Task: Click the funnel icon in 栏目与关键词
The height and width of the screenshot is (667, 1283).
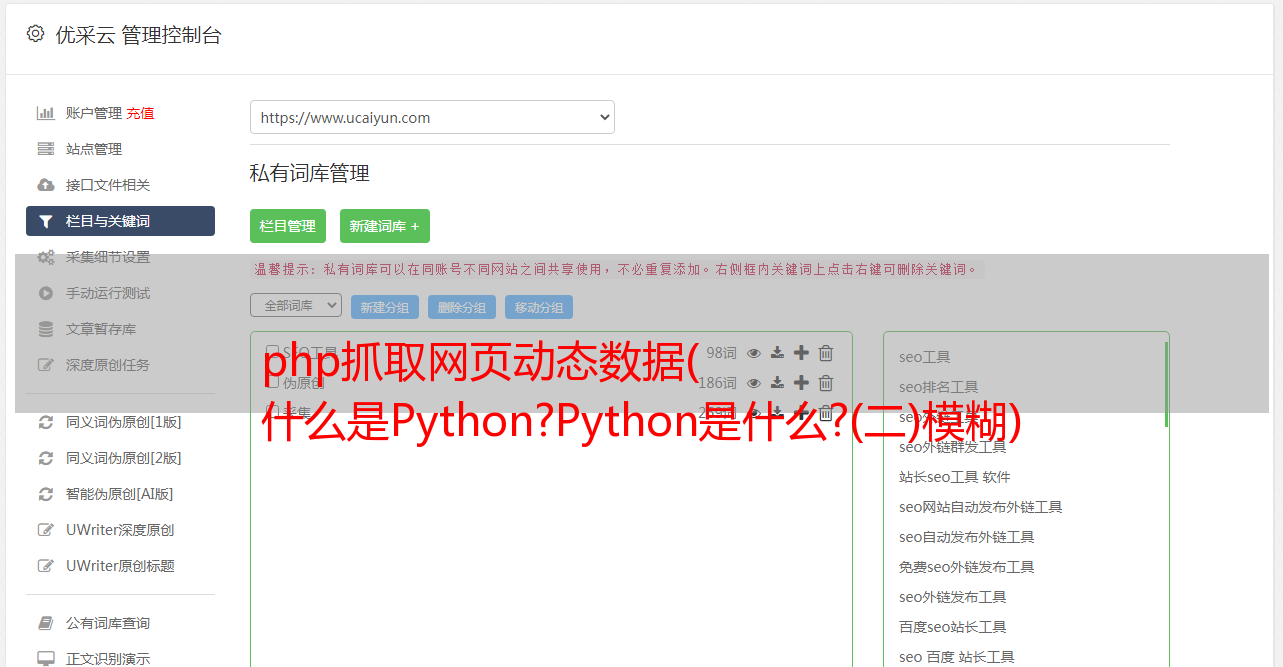Action: pyautogui.click(x=46, y=221)
